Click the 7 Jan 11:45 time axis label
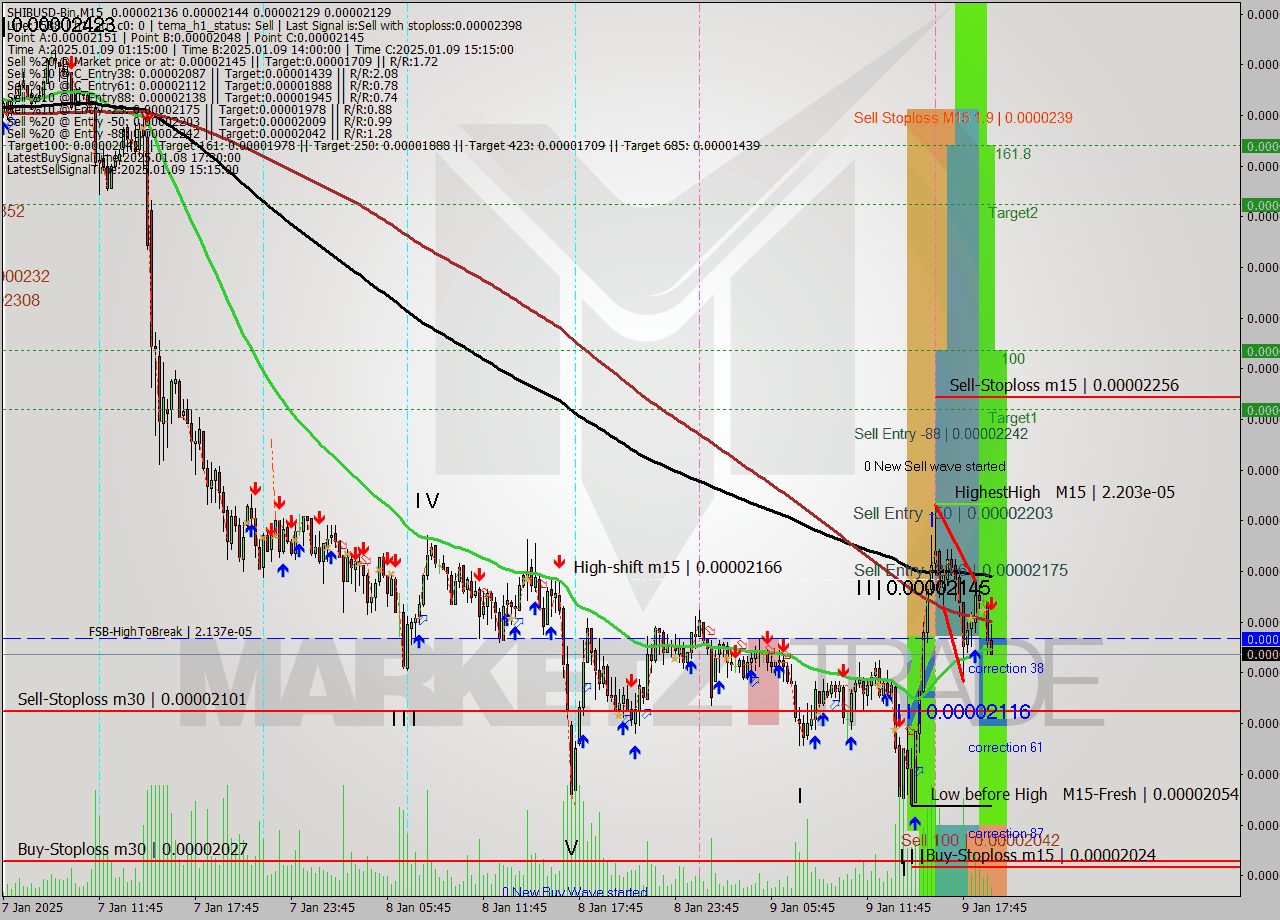 (130, 908)
